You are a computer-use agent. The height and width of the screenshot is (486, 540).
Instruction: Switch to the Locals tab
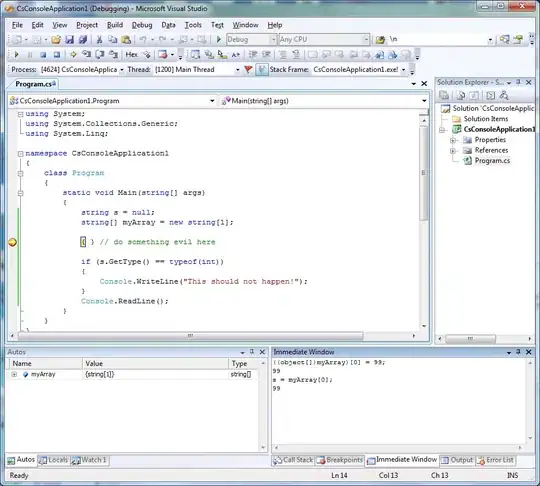tap(53, 460)
